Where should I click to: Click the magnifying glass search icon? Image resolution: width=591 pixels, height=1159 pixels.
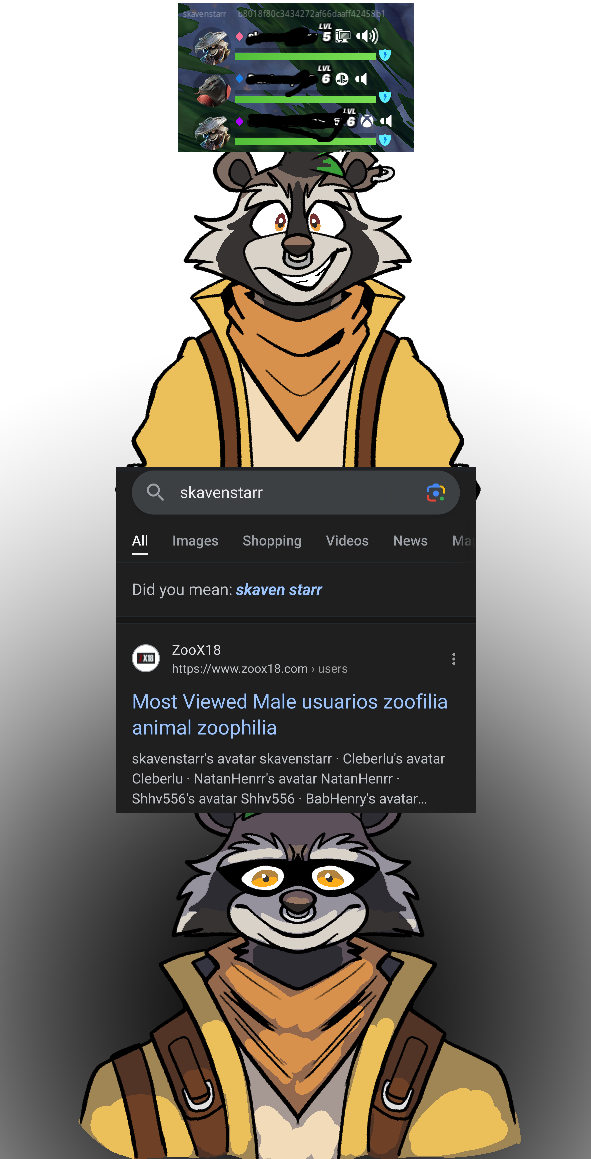point(155,492)
